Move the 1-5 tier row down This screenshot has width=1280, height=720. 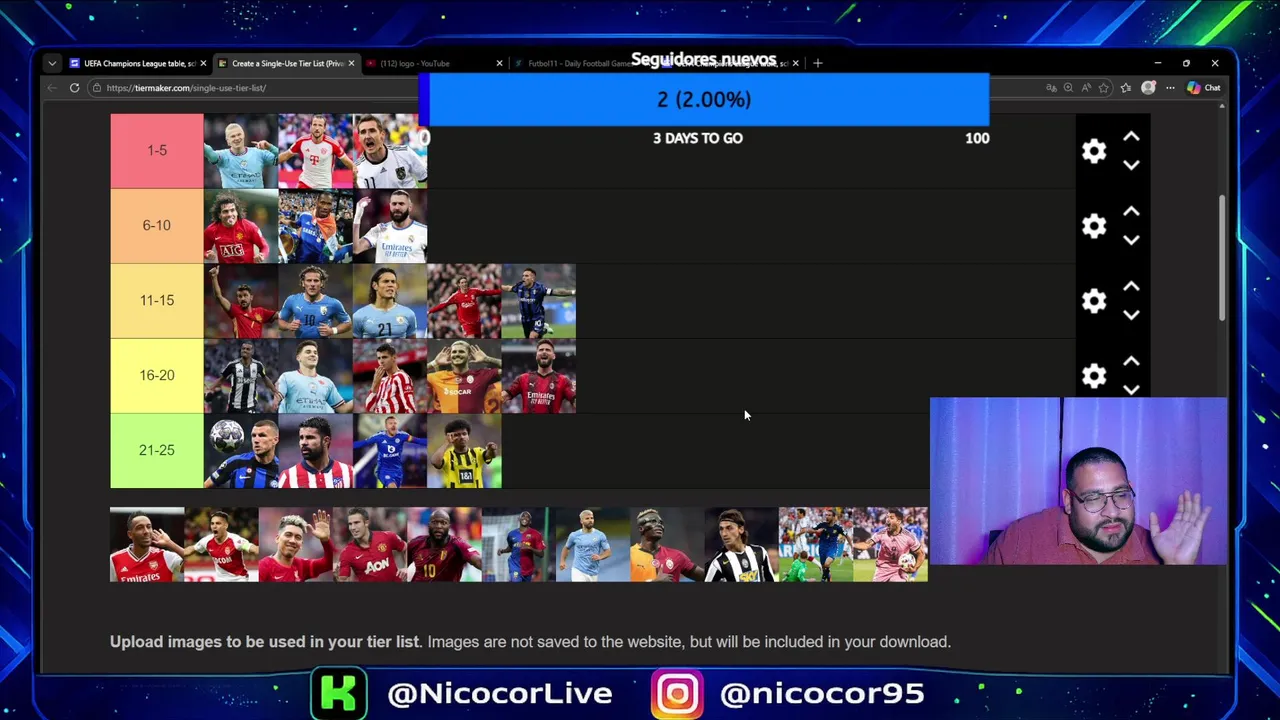[1131, 166]
